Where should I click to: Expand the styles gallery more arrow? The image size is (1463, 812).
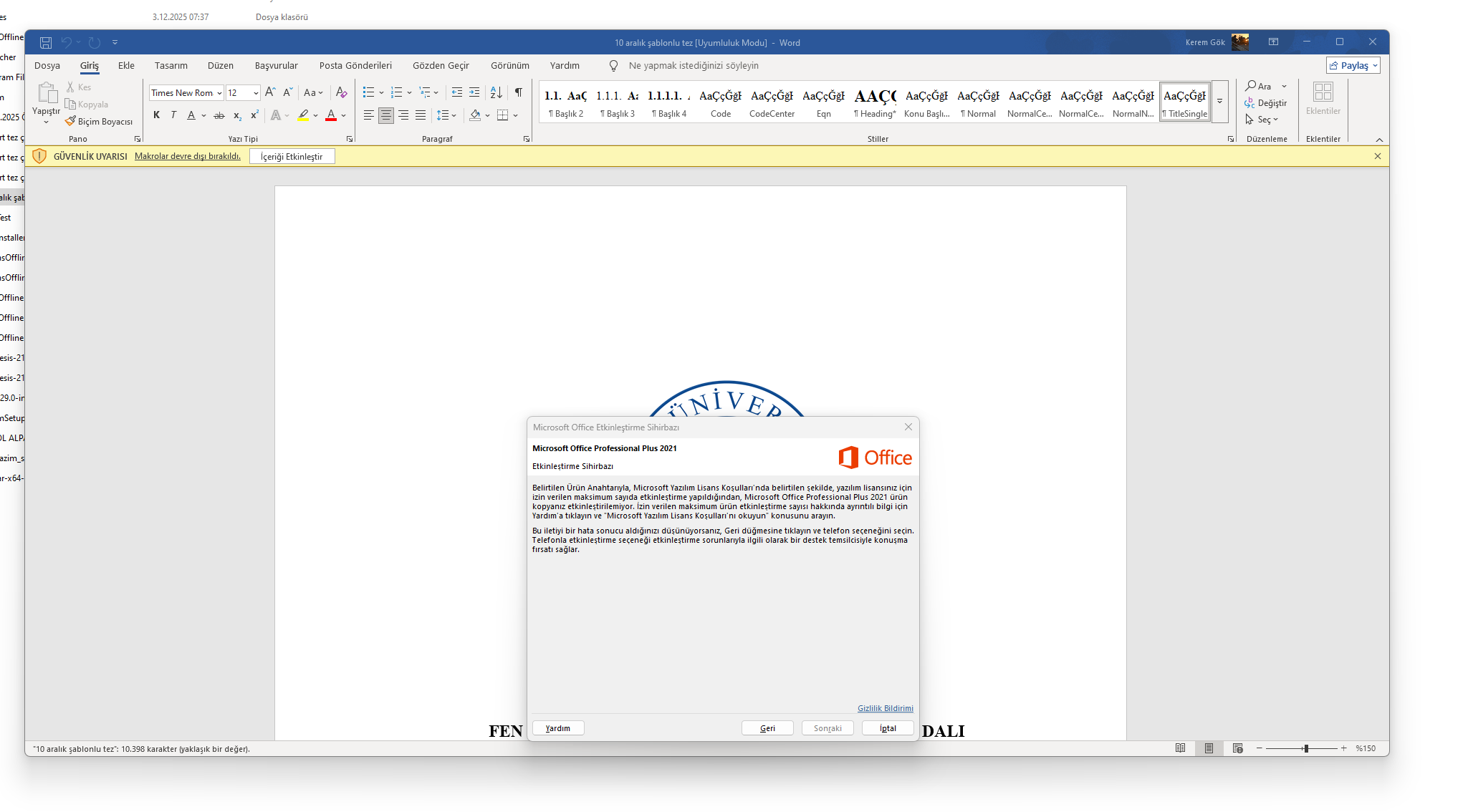click(1219, 102)
